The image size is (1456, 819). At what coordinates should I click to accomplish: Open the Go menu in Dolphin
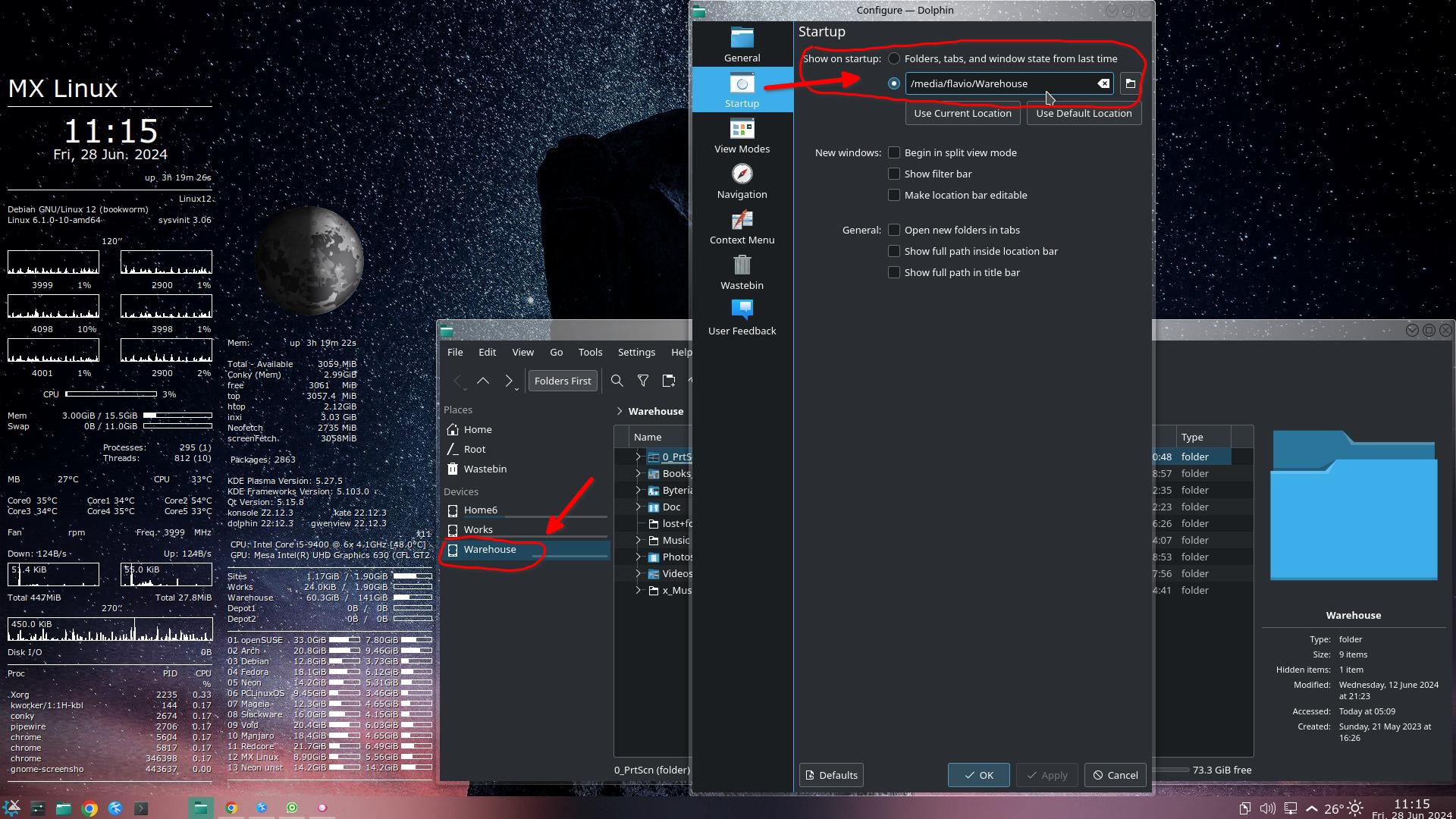[x=556, y=352]
